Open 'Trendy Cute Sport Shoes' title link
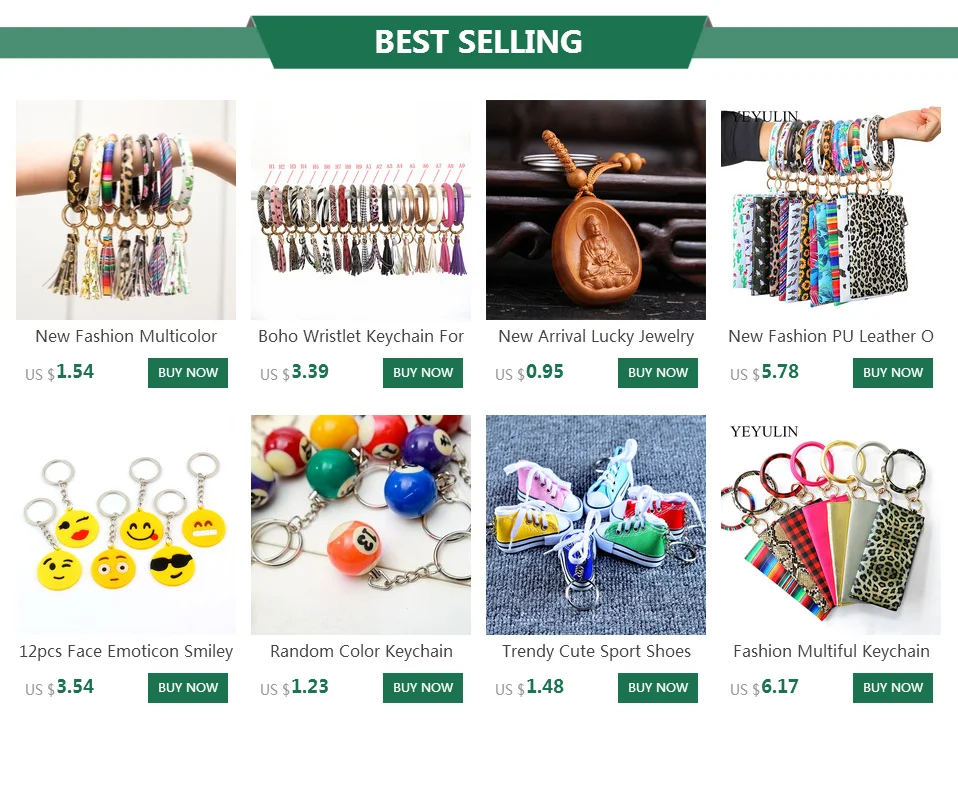 pos(596,652)
